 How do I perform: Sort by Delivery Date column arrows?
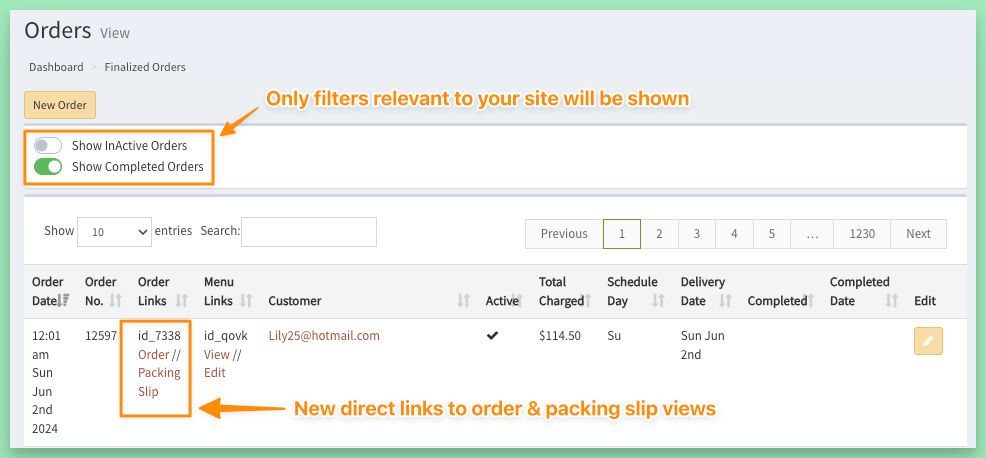(x=725, y=301)
